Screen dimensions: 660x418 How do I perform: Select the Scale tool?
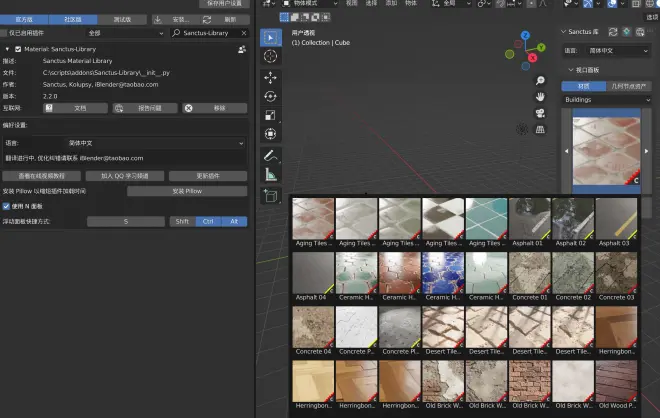pyautogui.click(x=271, y=115)
